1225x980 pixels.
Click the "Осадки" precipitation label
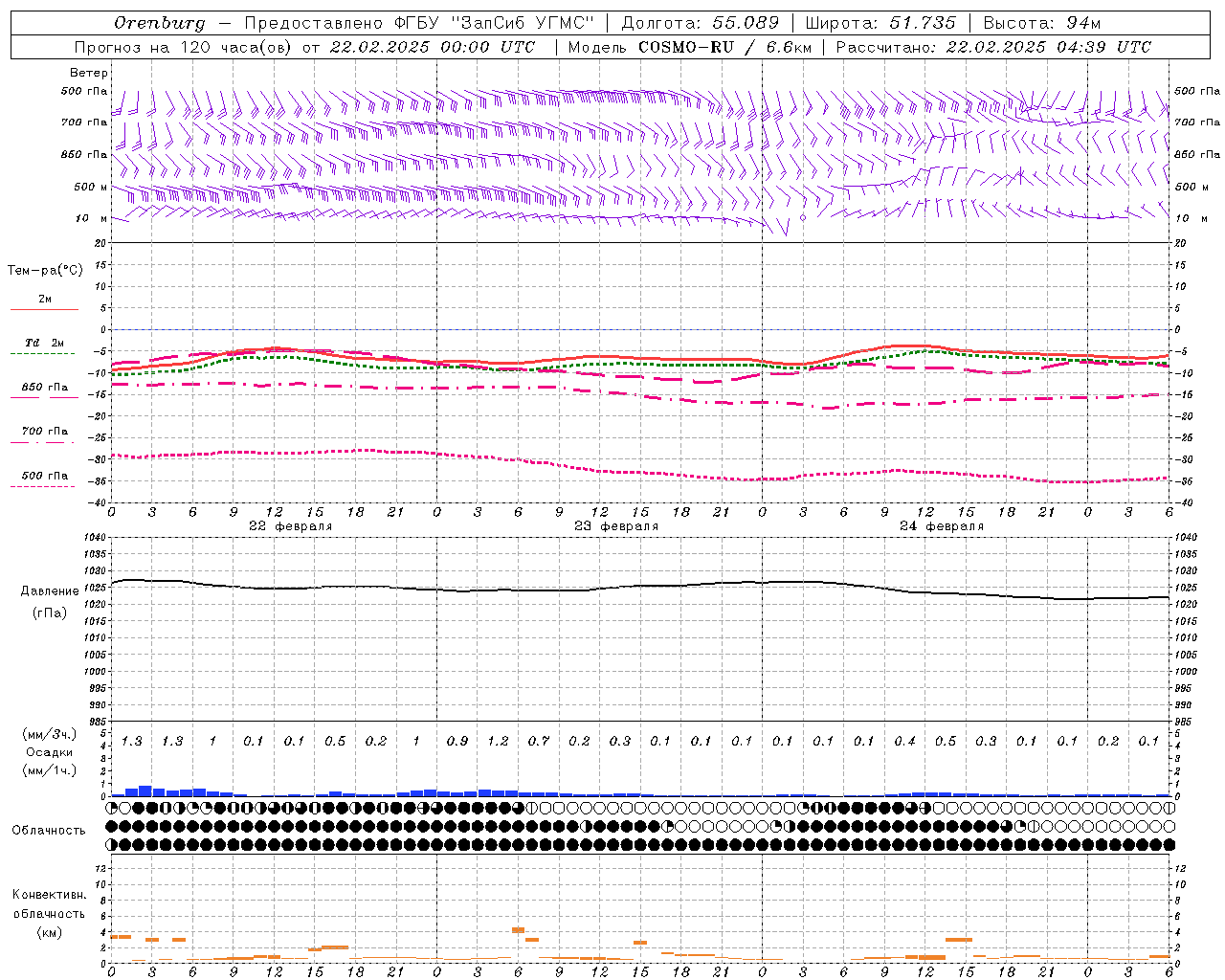pyautogui.click(x=50, y=752)
